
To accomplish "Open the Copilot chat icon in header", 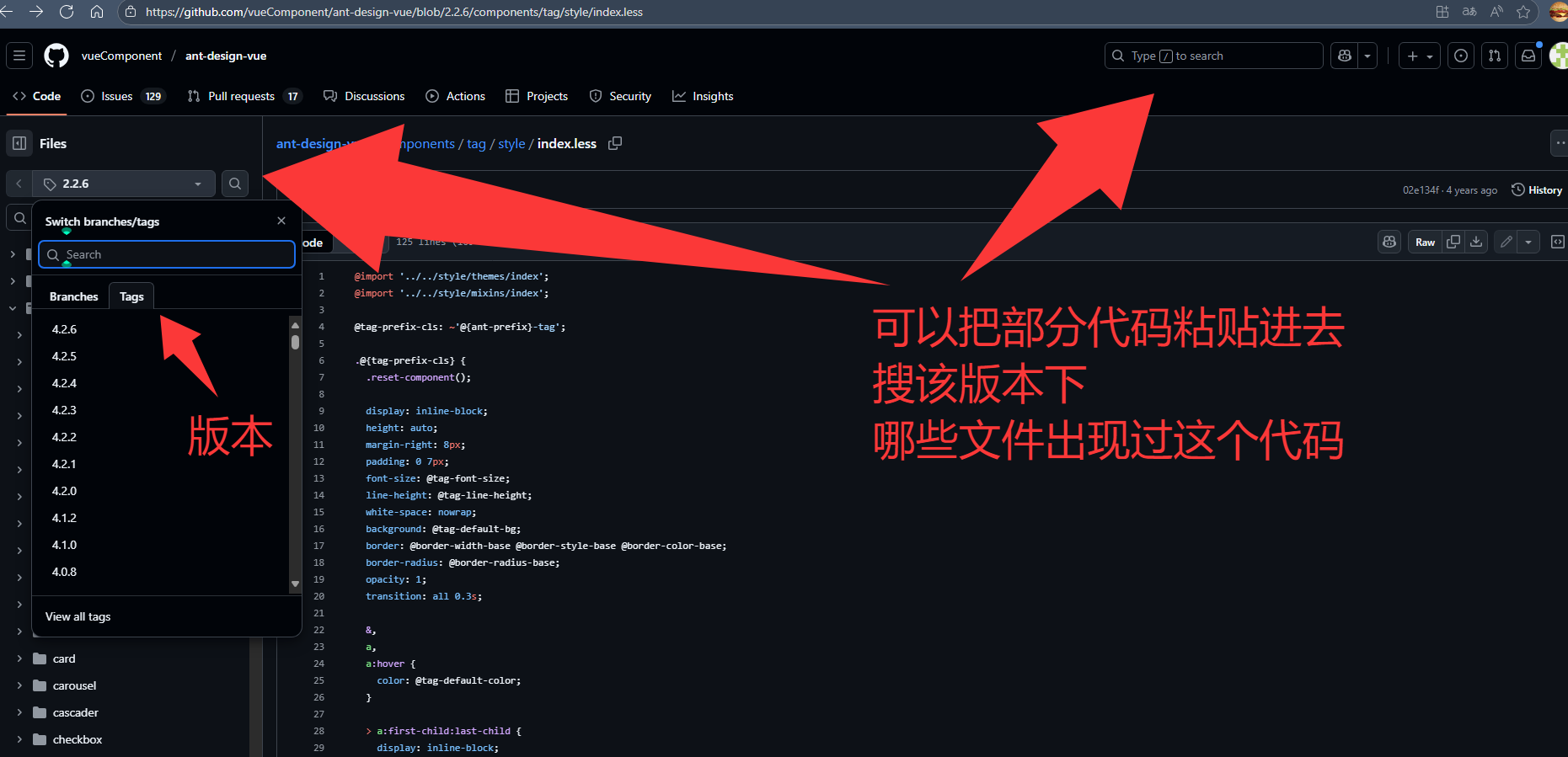I will coord(1345,56).
